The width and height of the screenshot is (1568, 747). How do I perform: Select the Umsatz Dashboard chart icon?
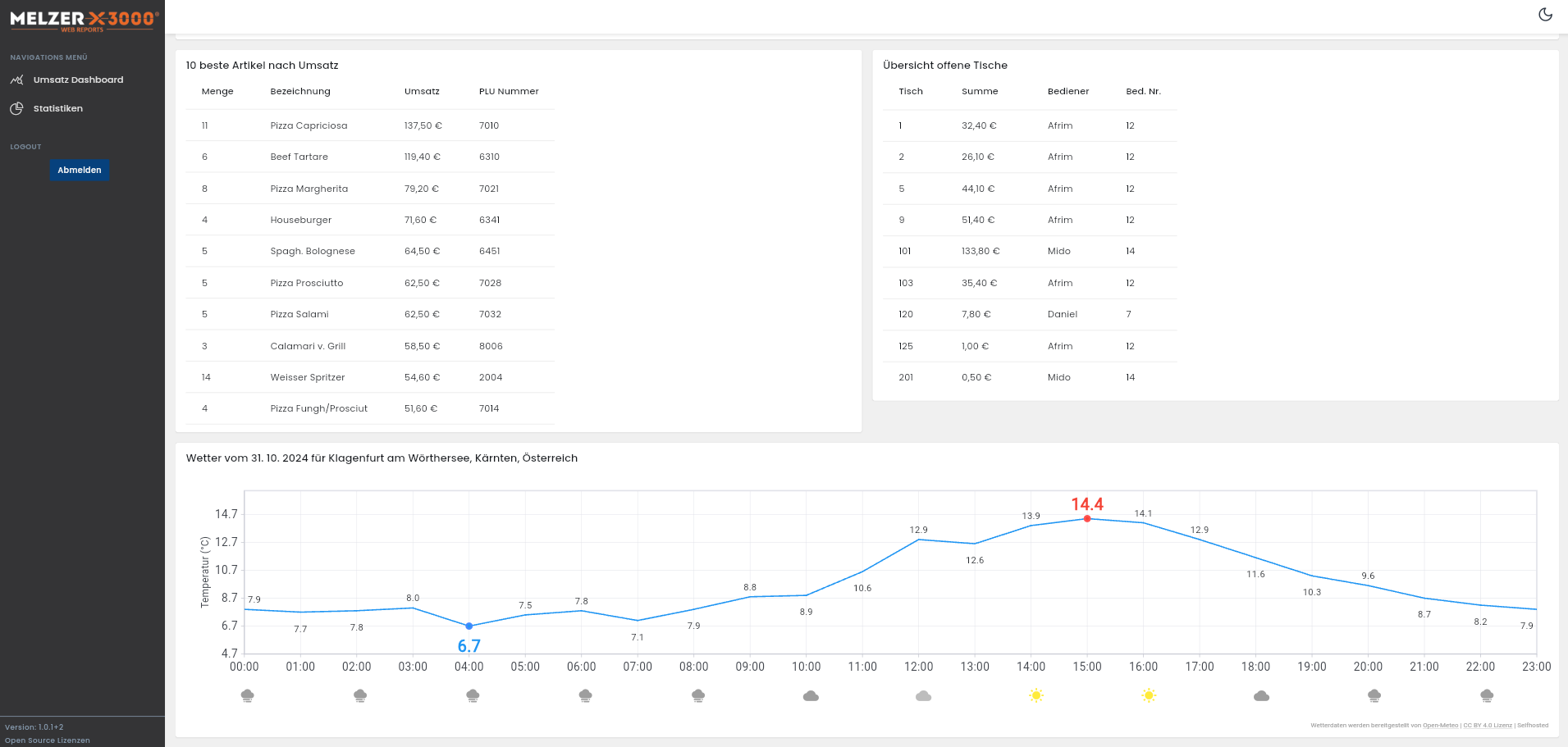click(x=16, y=80)
